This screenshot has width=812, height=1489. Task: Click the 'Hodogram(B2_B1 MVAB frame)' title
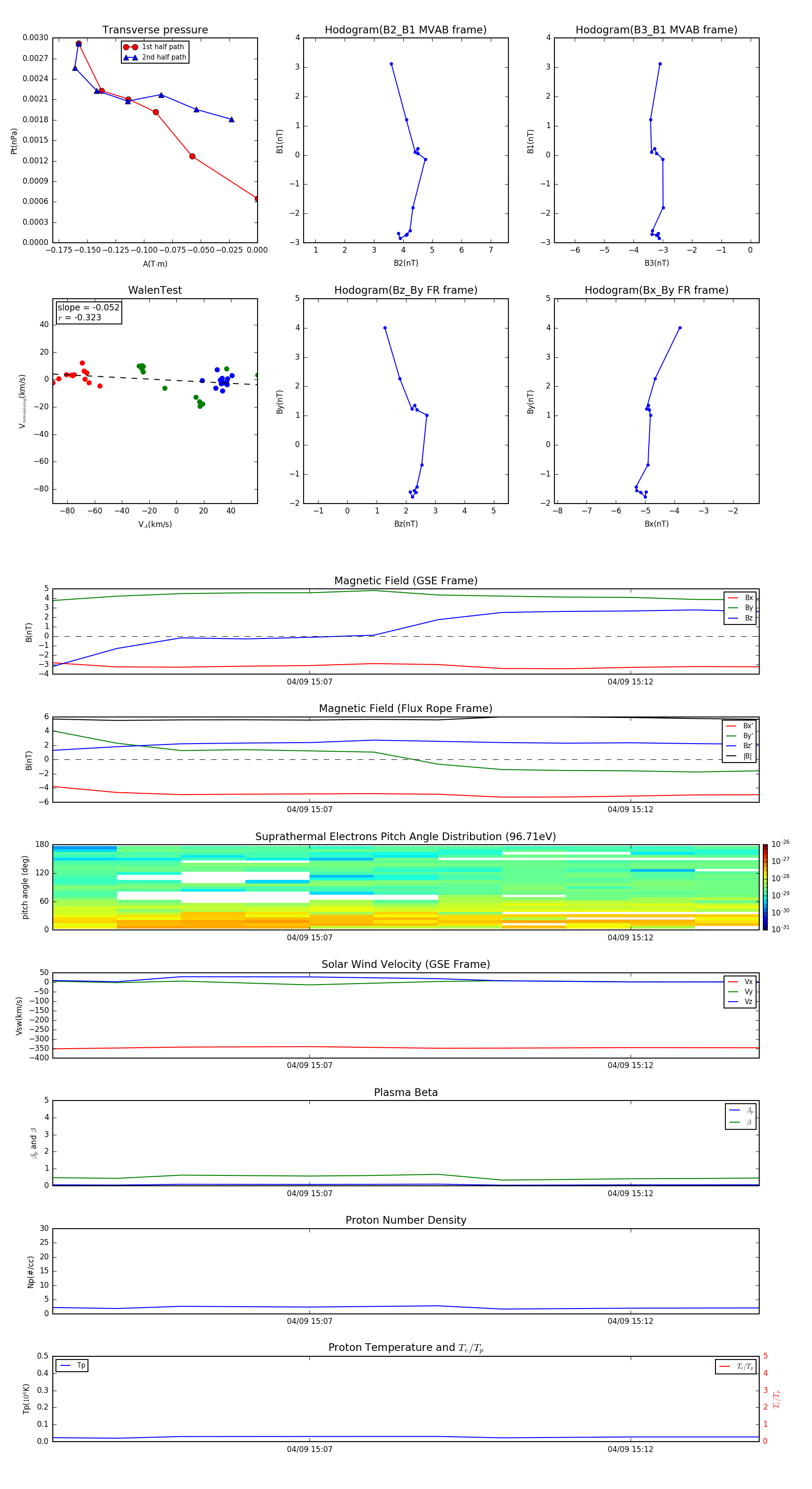(406, 30)
